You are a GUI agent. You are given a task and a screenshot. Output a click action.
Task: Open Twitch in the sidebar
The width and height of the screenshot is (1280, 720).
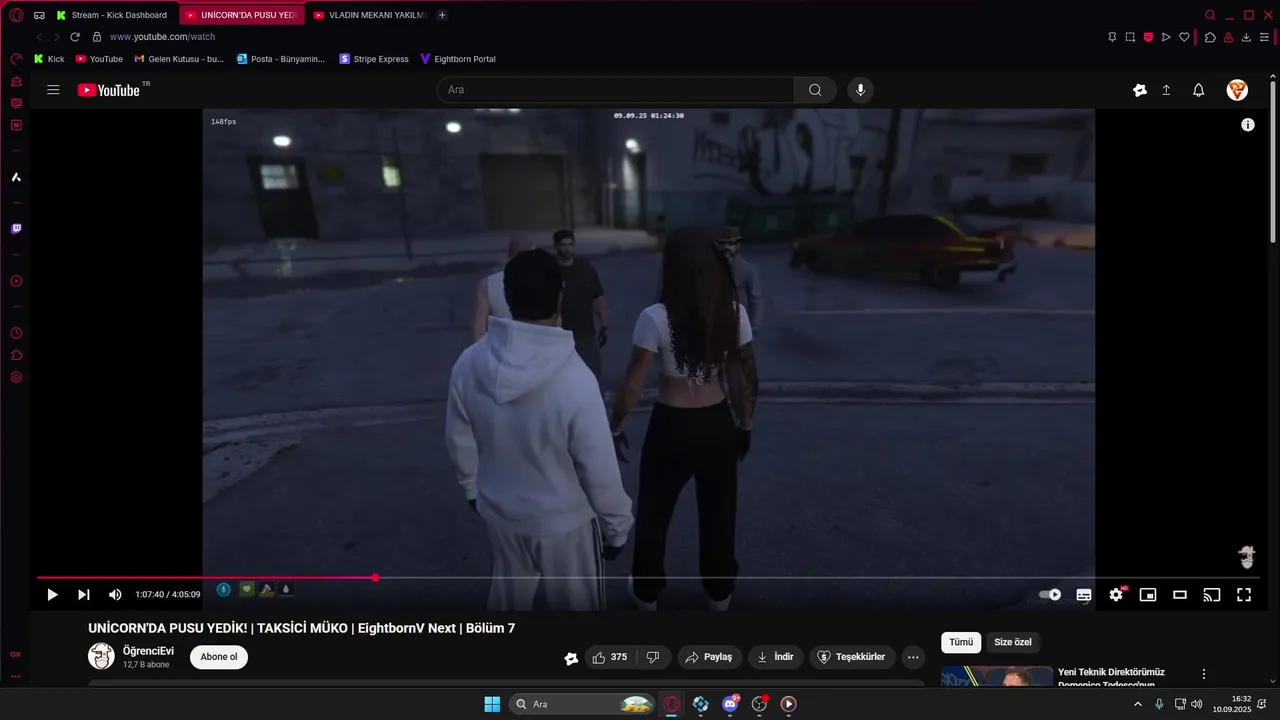16,229
